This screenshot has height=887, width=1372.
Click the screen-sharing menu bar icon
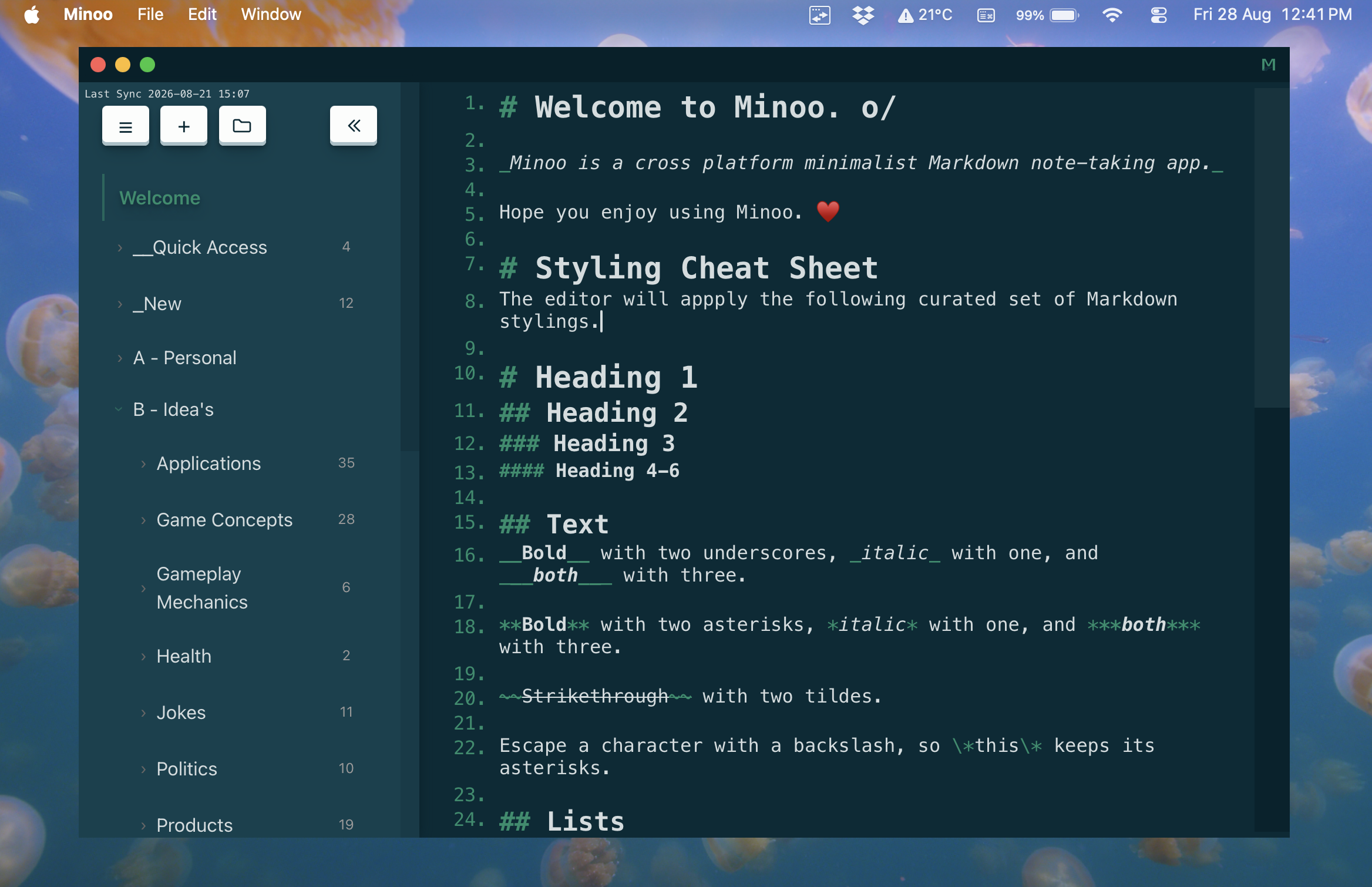(819, 15)
